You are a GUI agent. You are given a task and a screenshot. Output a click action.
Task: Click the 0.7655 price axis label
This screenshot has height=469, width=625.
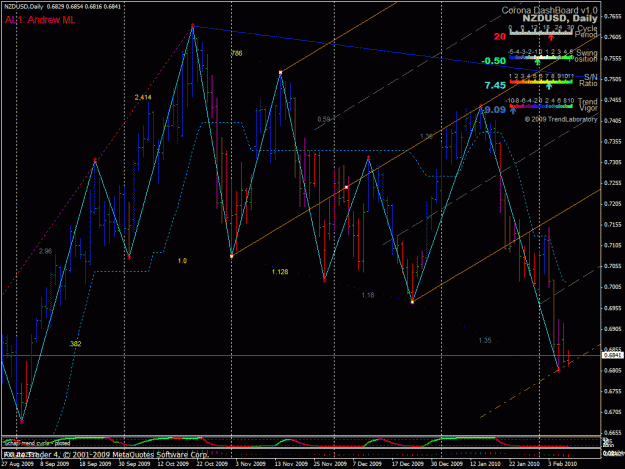pyautogui.click(x=613, y=16)
